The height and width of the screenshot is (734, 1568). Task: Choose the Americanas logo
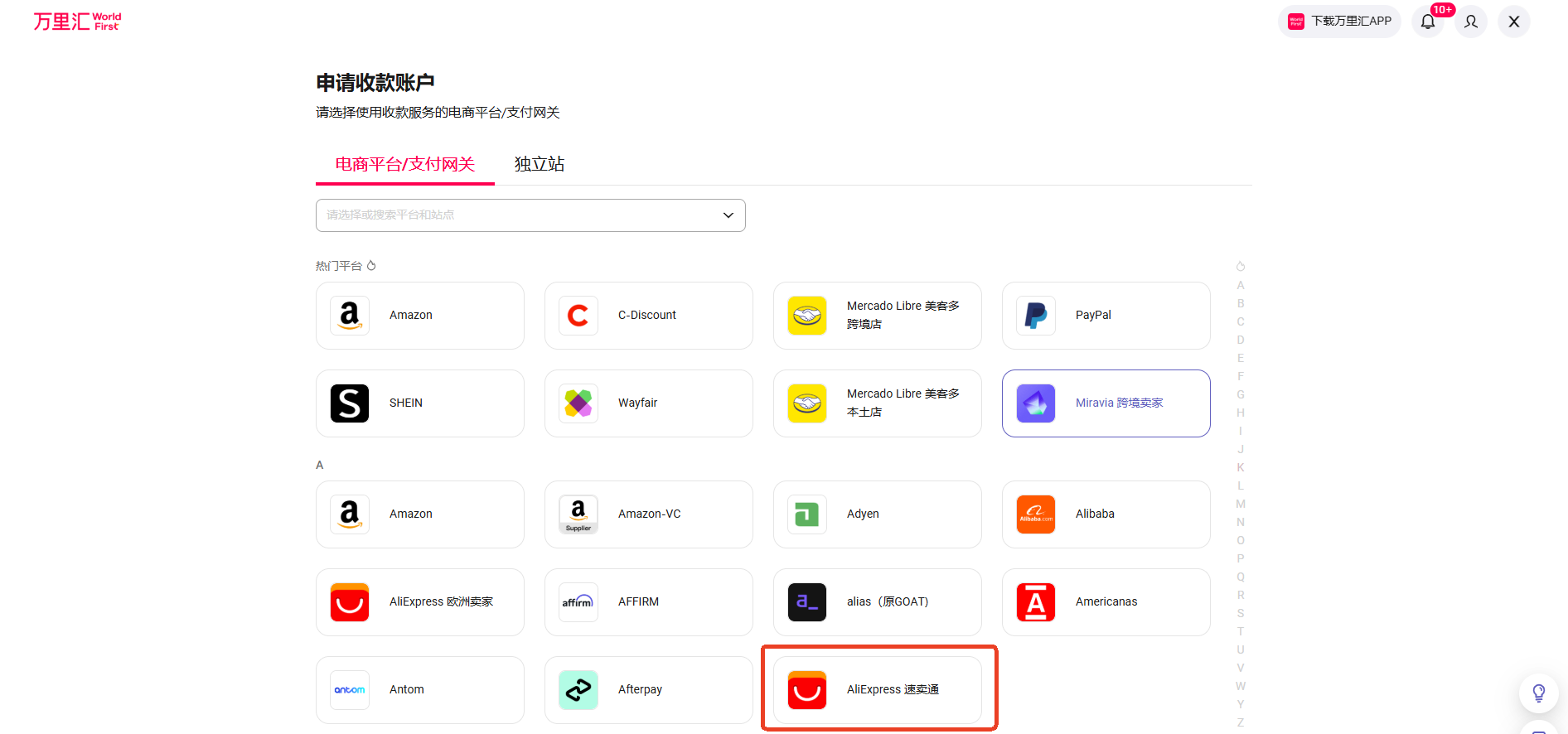[x=1036, y=602]
